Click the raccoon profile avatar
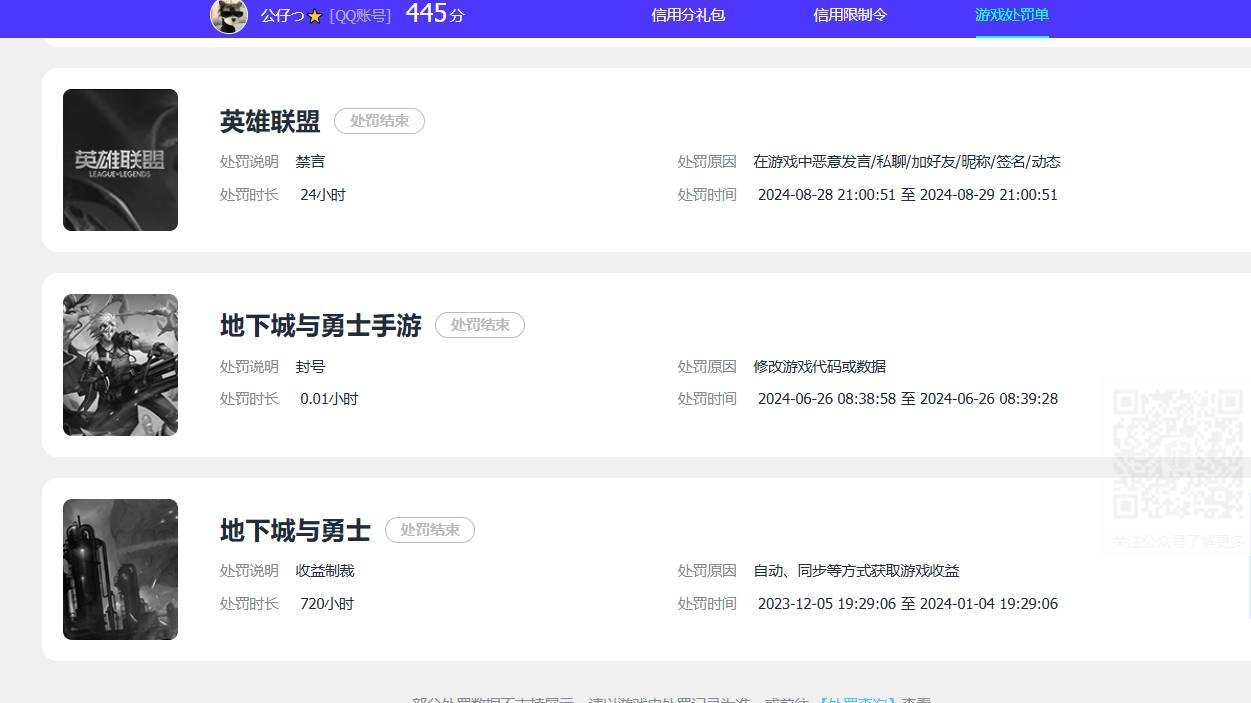 [229, 15]
